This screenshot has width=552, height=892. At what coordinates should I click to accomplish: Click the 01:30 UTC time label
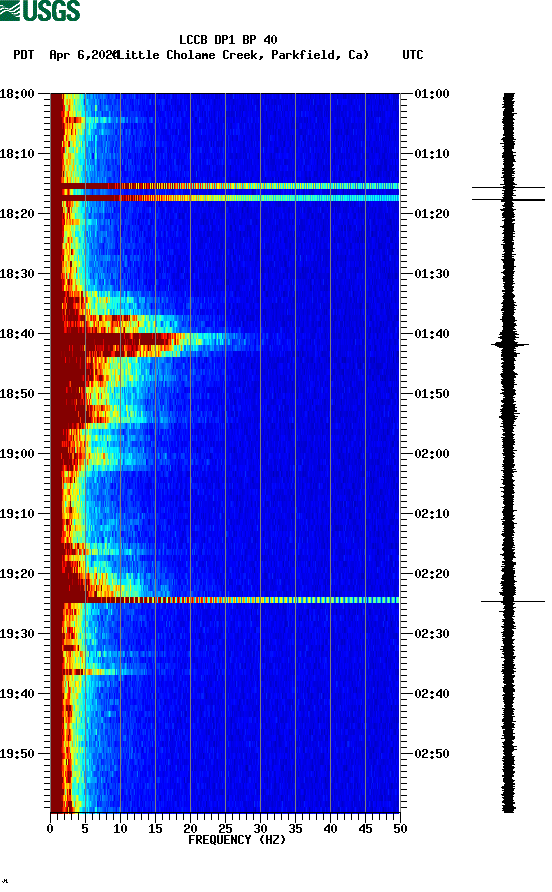click(432, 274)
